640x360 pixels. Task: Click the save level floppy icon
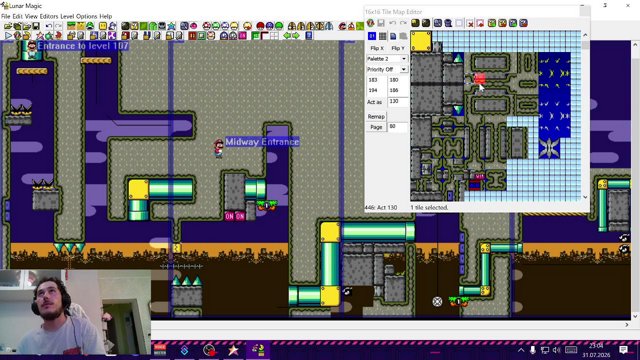coord(36,26)
